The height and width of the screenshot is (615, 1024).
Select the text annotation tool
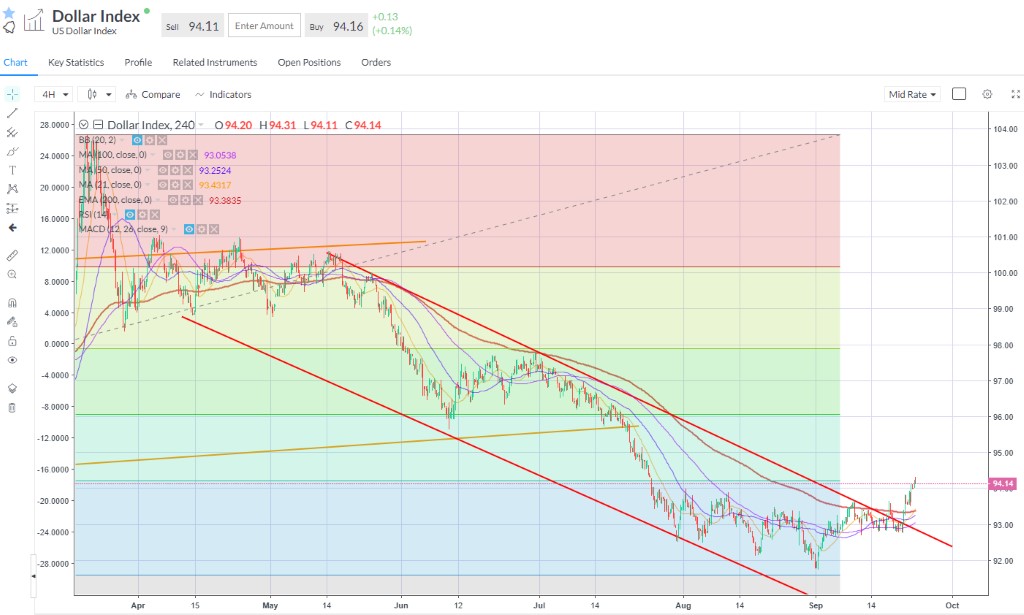12,170
